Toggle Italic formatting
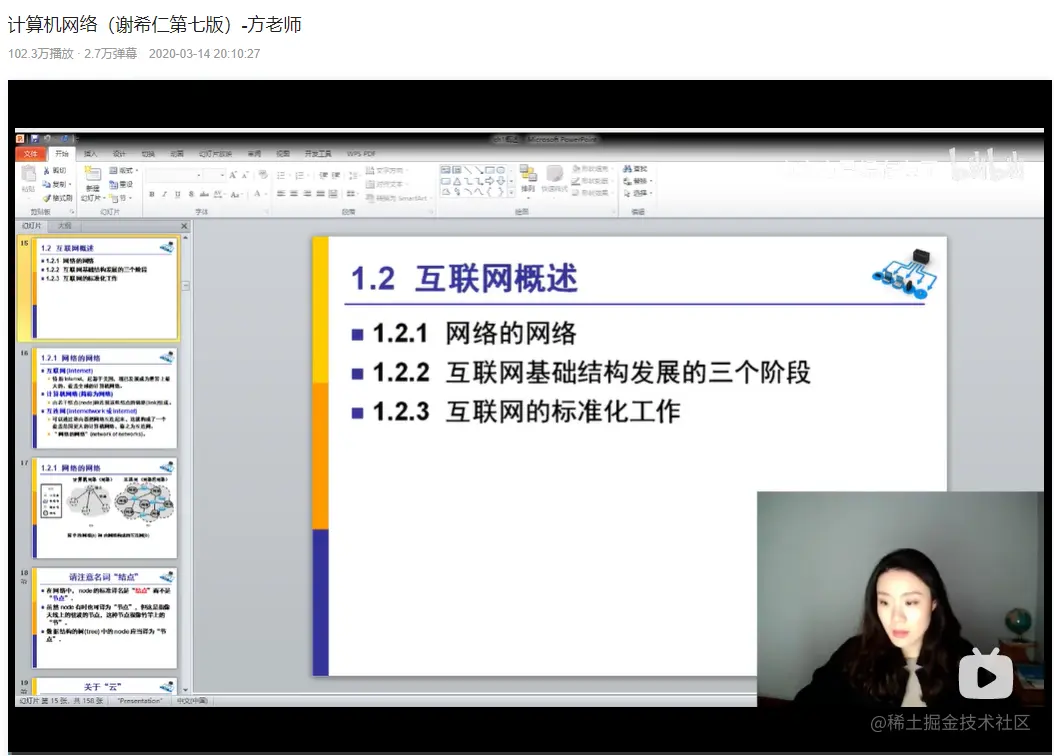The height and width of the screenshot is (756, 1054). 165,194
